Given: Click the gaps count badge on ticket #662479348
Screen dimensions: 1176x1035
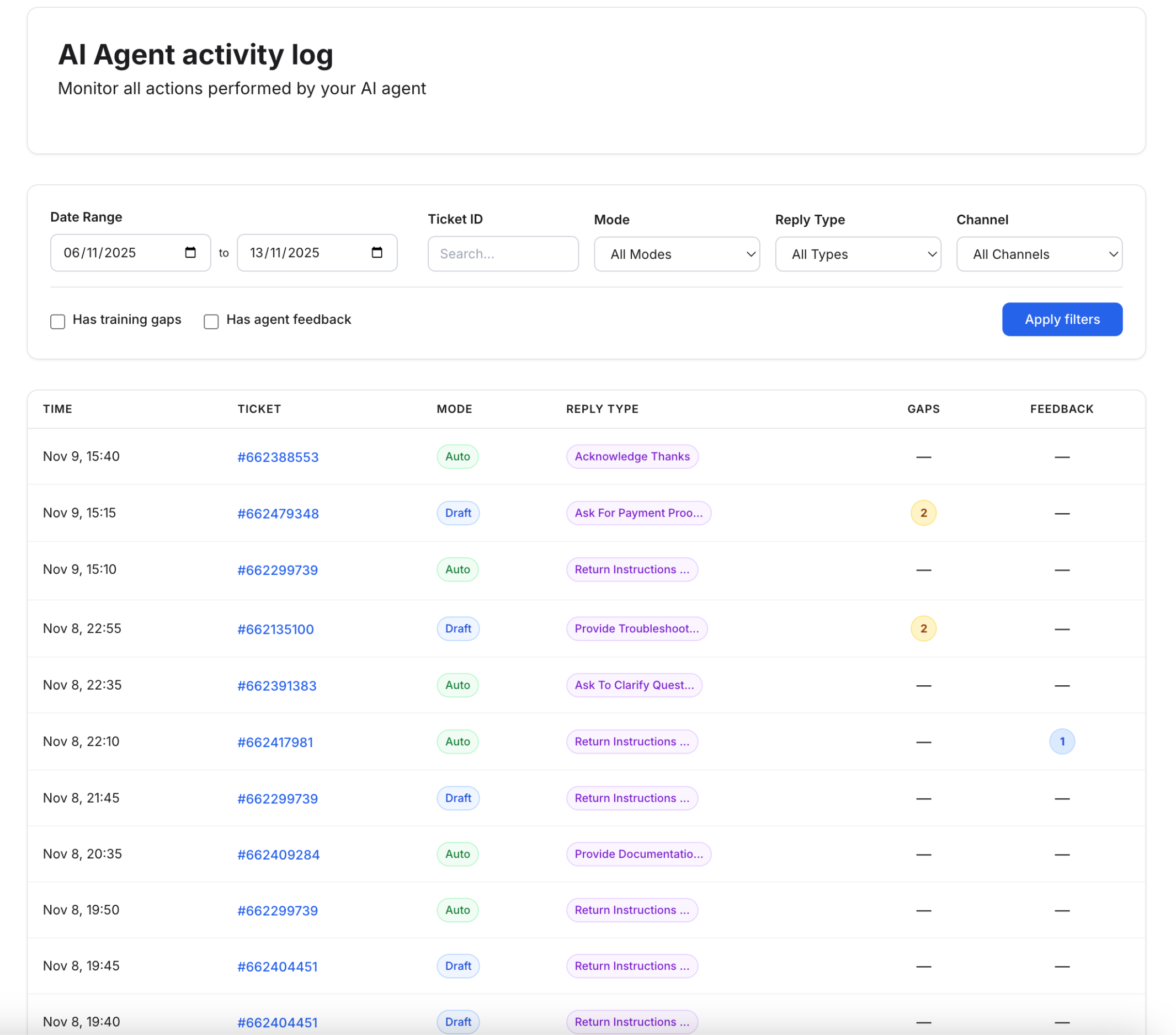Looking at the screenshot, I should [x=923, y=513].
